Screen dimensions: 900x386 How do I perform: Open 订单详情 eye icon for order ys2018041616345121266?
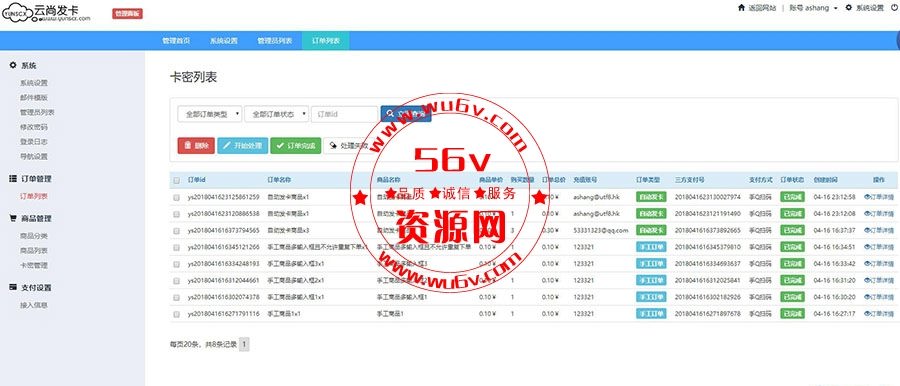click(x=867, y=246)
